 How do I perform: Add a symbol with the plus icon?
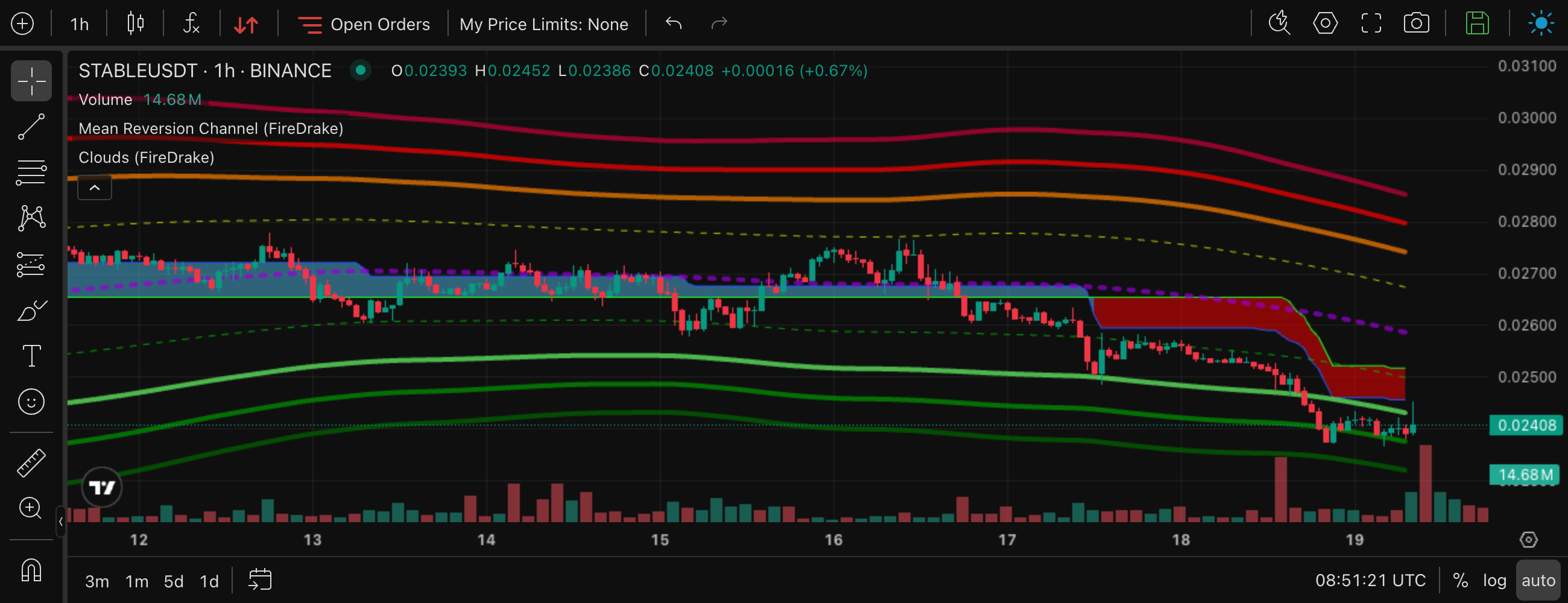22,24
